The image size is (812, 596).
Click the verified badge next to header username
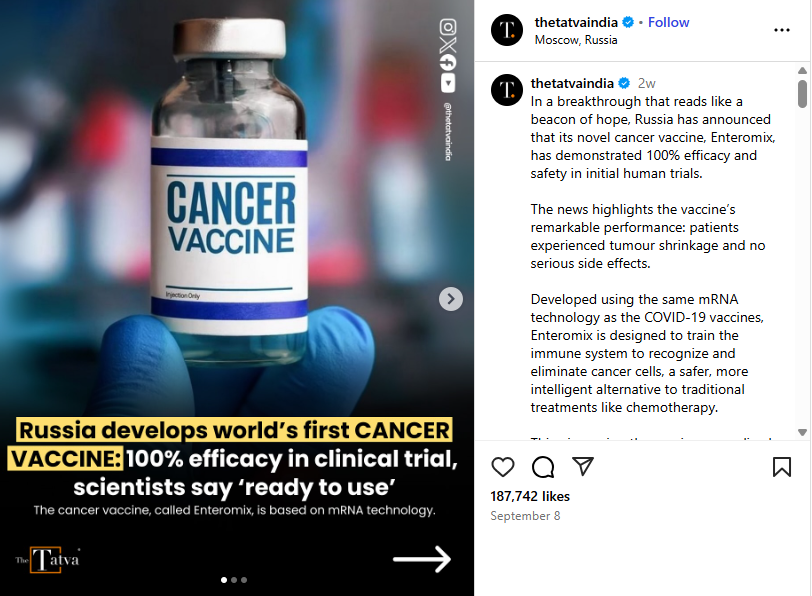click(x=628, y=22)
